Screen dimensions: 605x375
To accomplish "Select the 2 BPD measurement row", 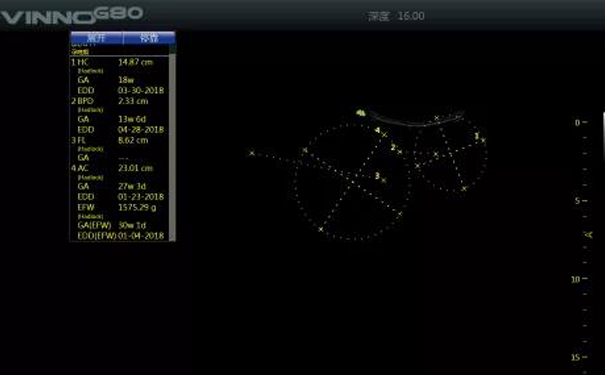I will [119, 101].
